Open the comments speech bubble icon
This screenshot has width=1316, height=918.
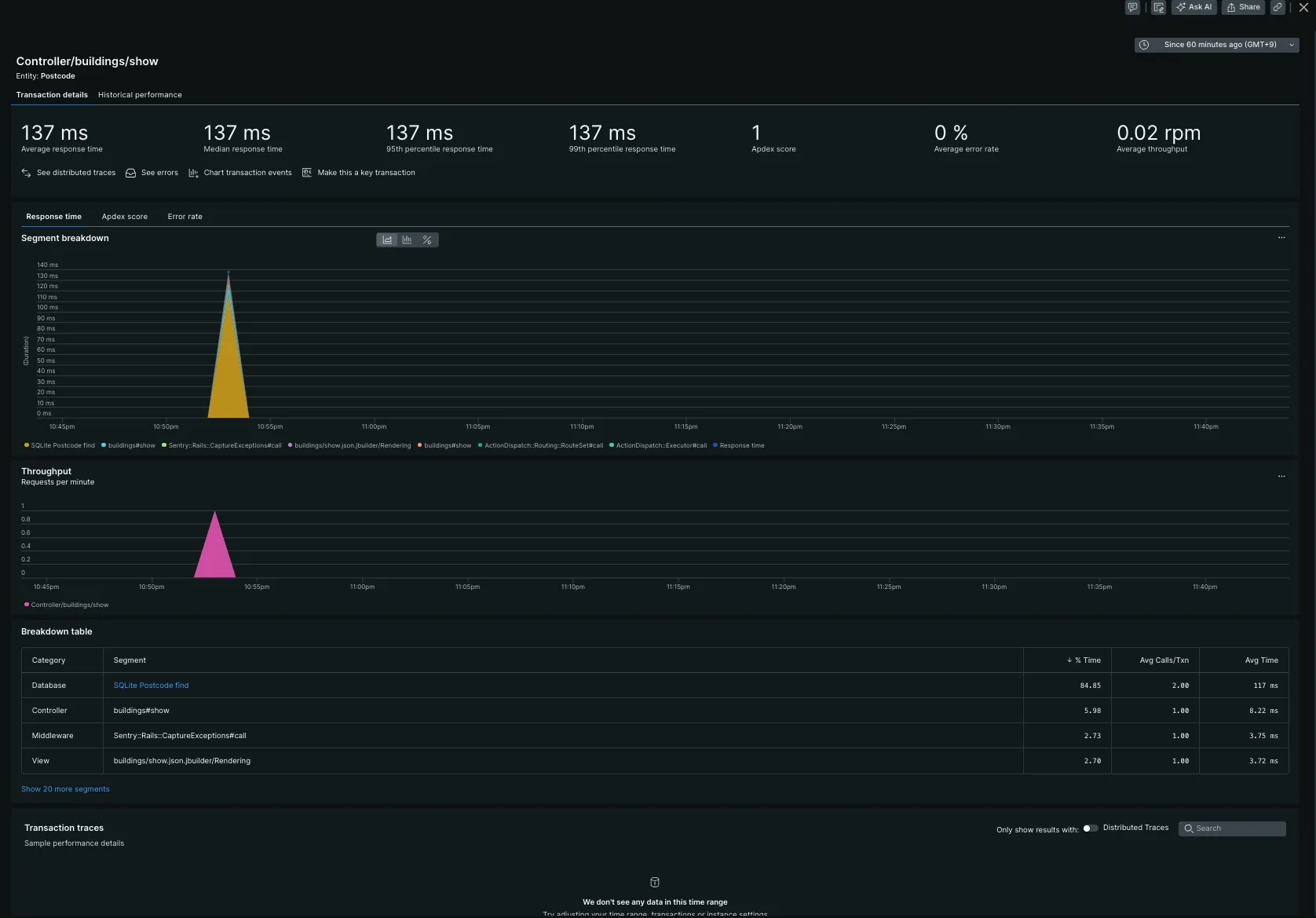coord(1132,7)
